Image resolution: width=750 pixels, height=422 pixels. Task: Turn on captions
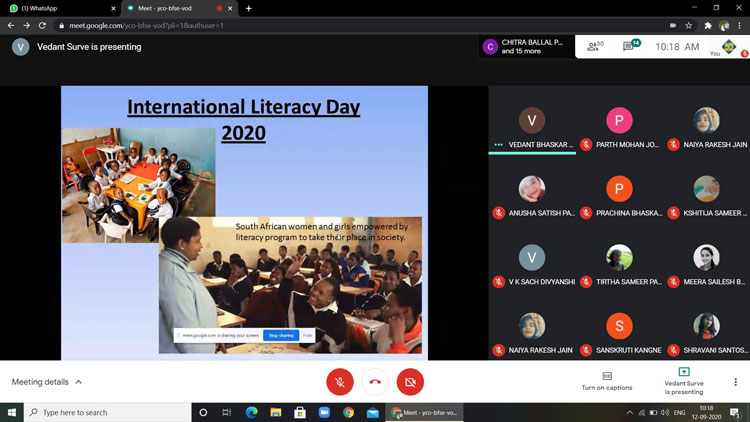click(x=606, y=381)
